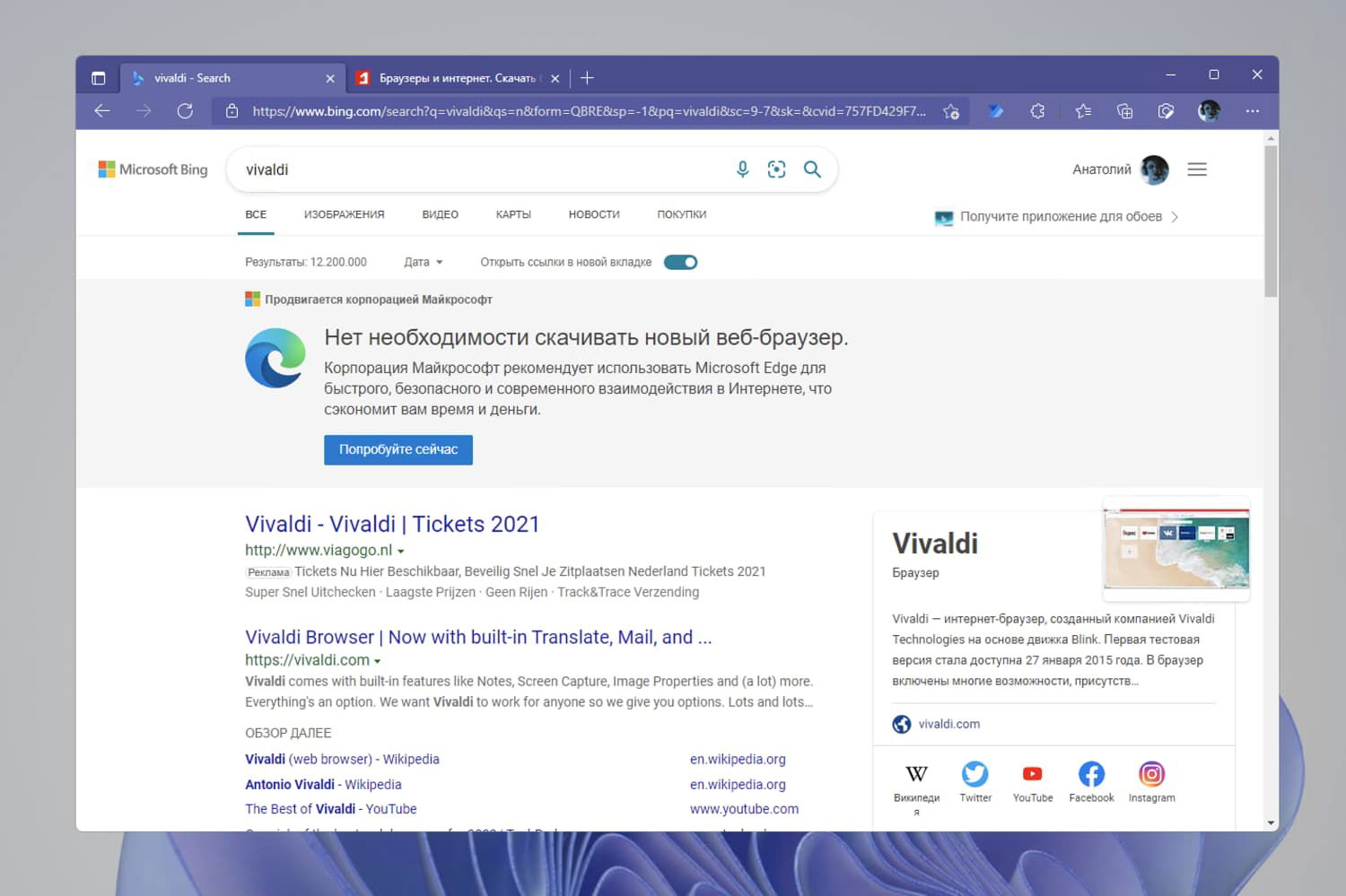Open Bing hamburger settings menu
The height and width of the screenshot is (896, 1346).
1197,170
